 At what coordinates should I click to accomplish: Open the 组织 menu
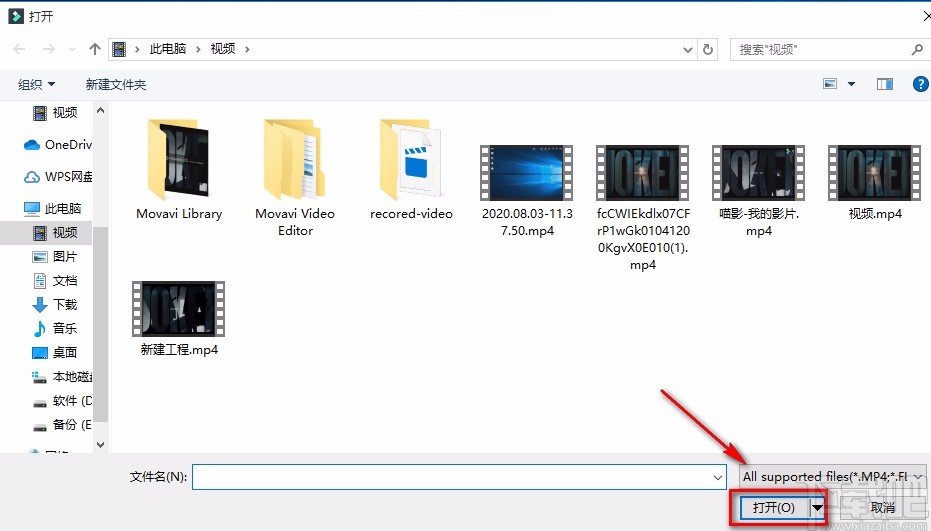tap(36, 84)
